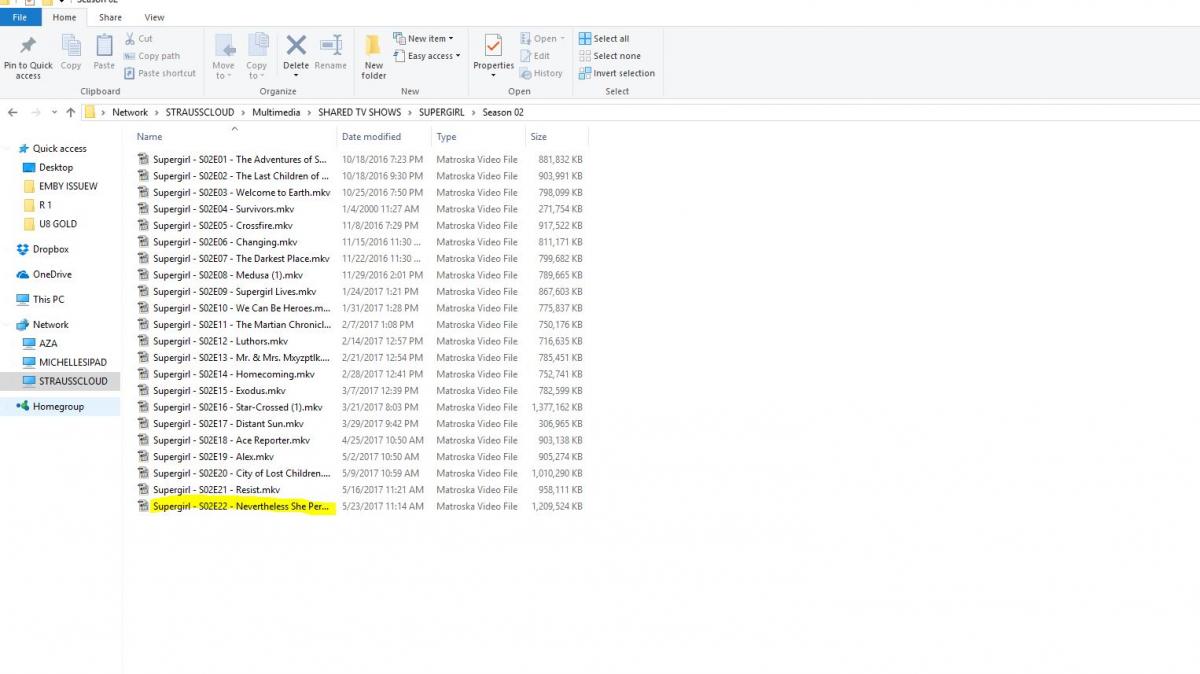Select Supergirl S02E04 Survivors file
This screenshot has height=674, width=1200.
coord(223,209)
